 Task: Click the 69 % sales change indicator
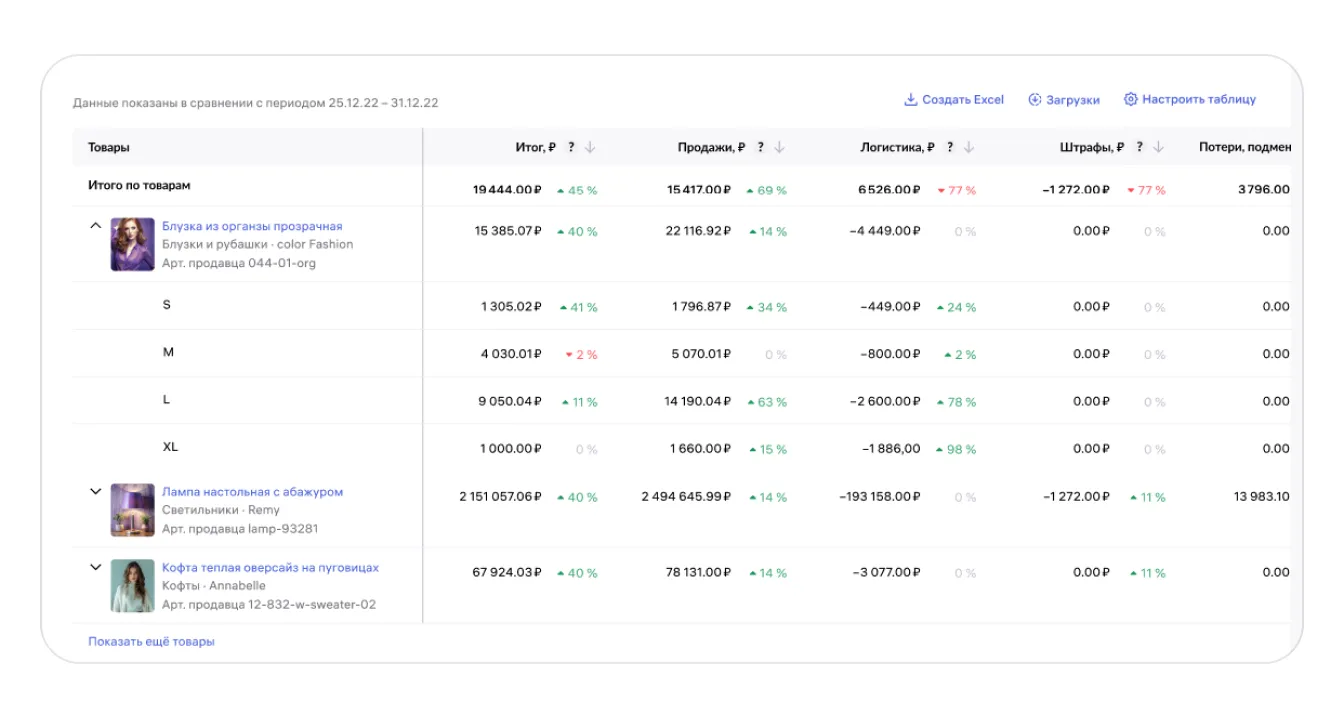pos(767,190)
